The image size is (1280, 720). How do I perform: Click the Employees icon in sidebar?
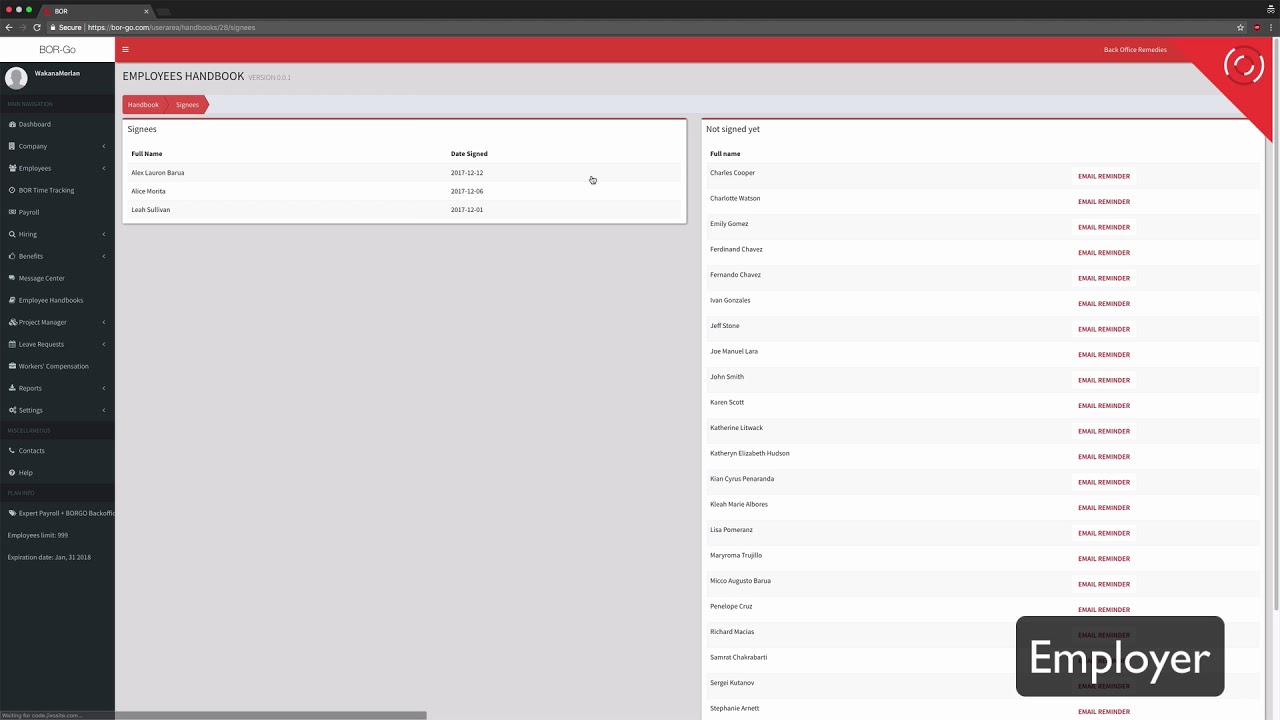12,168
